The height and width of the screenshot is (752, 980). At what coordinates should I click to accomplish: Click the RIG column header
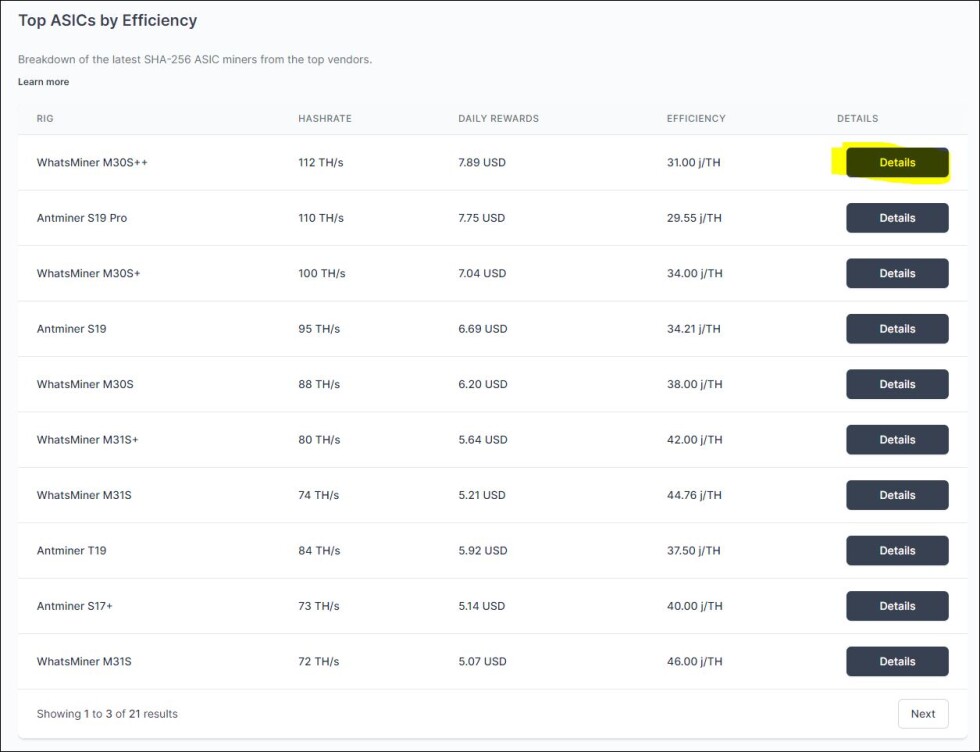click(x=45, y=118)
